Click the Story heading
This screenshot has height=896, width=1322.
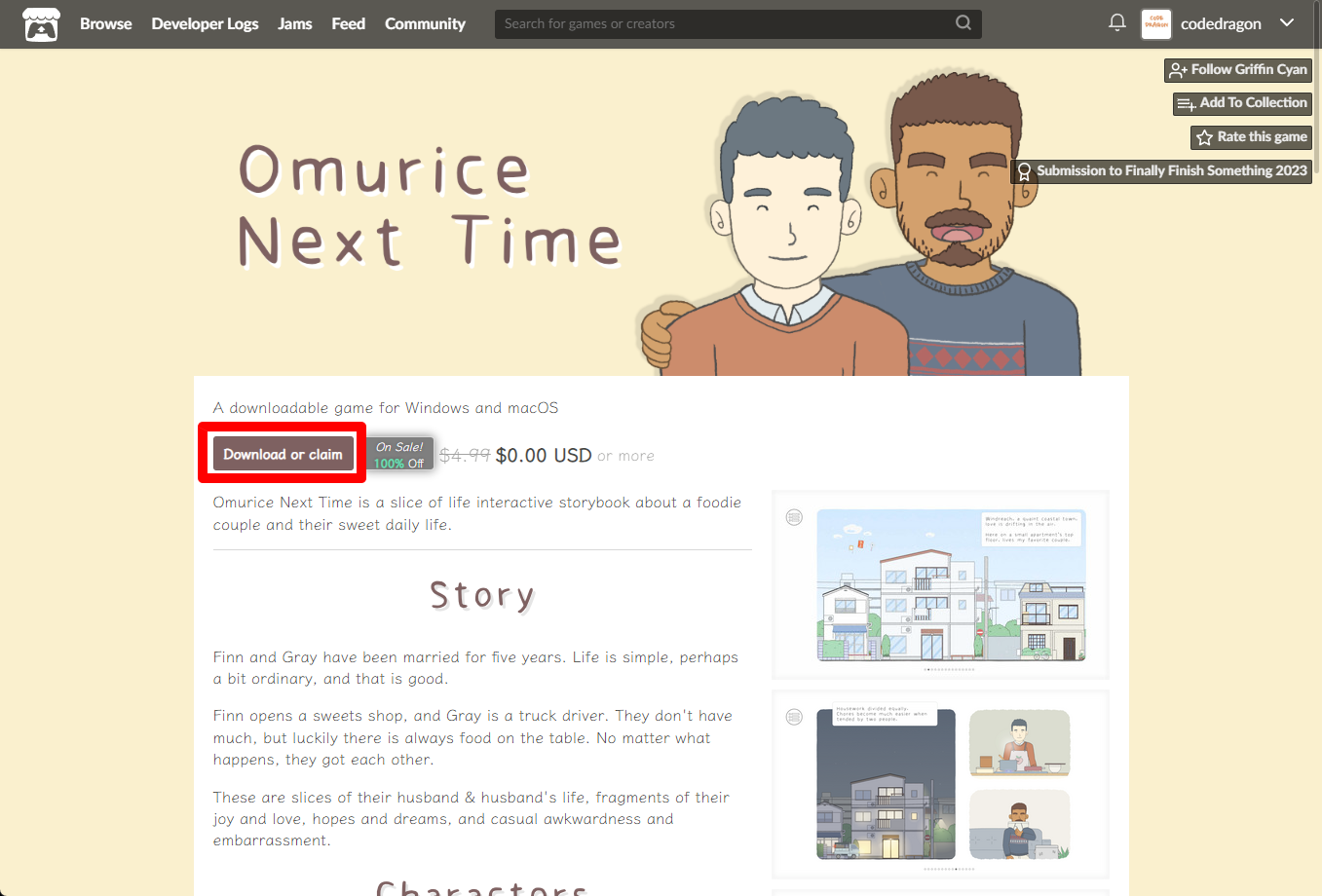[x=482, y=595]
